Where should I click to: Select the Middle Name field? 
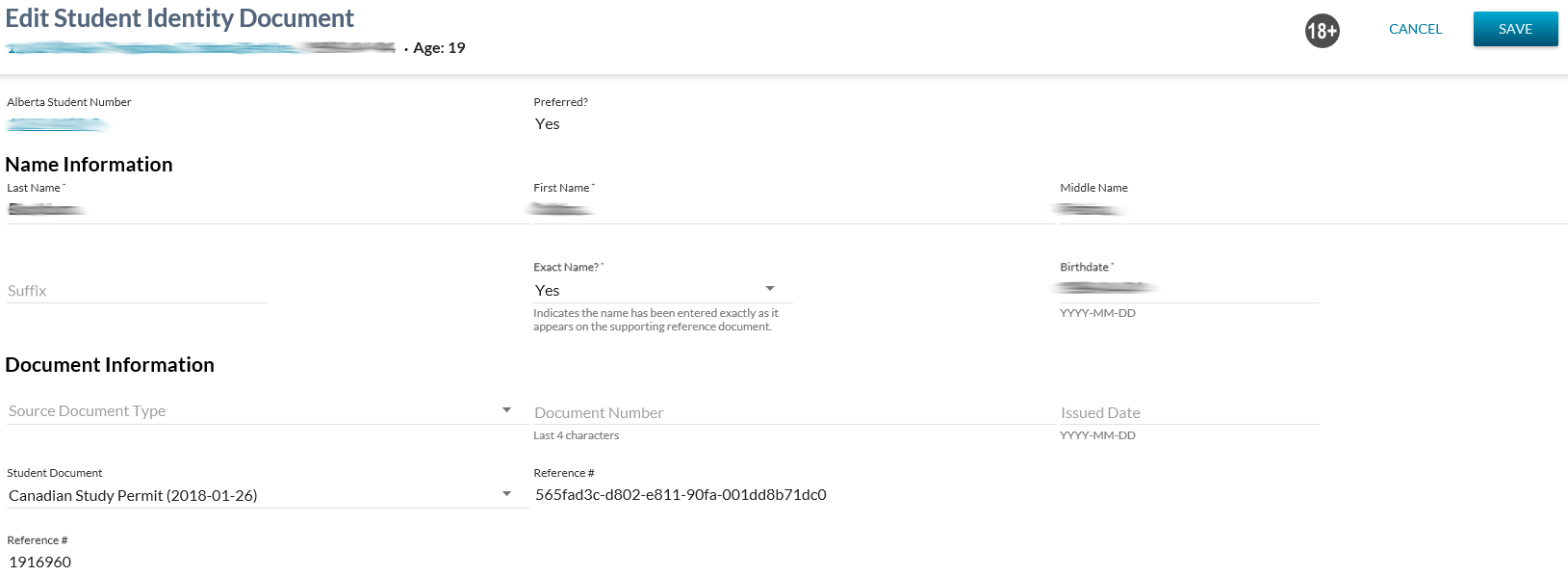[1312, 210]
